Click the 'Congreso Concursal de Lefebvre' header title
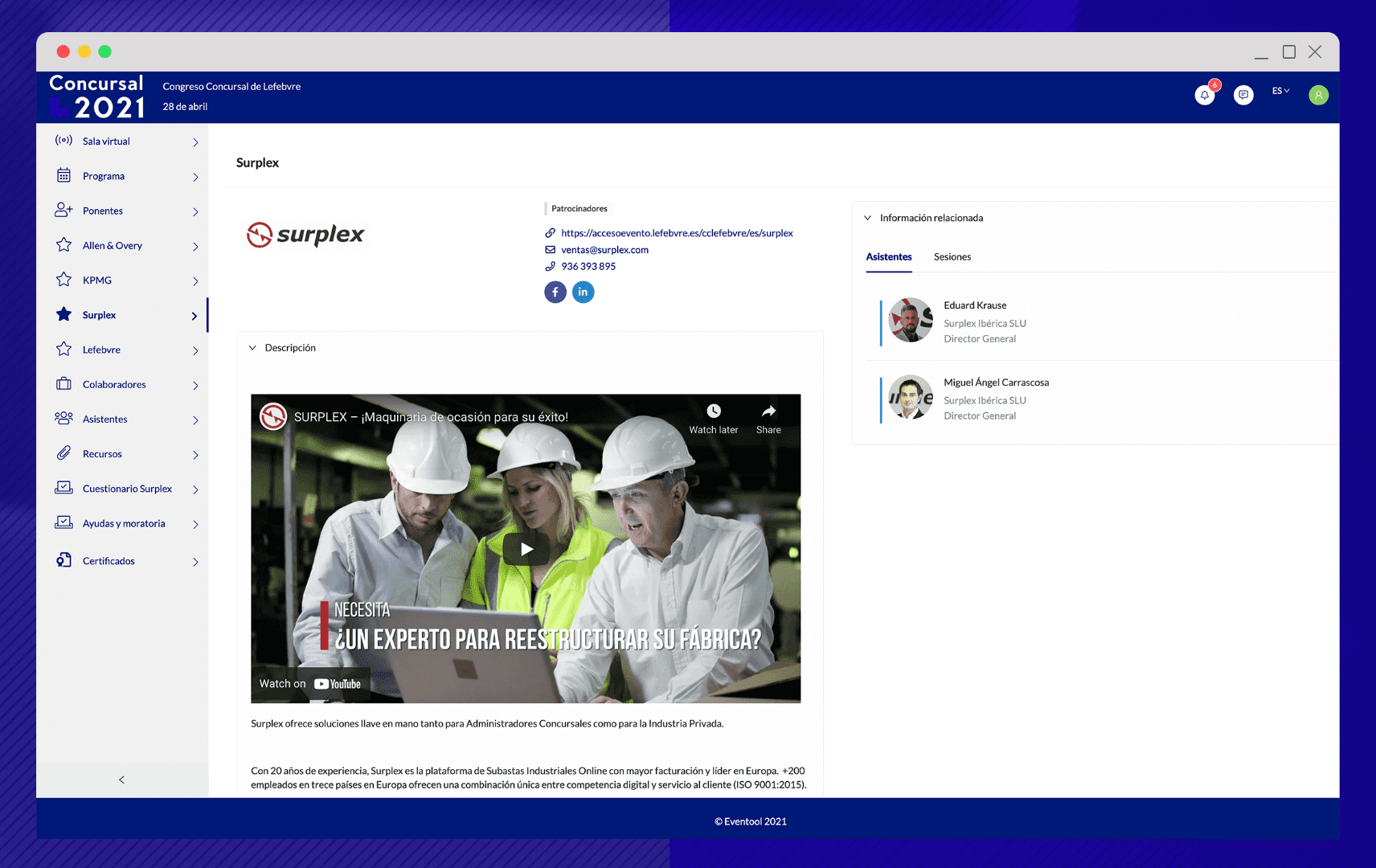Screen dimensions: 1376x868 [231, 87]
